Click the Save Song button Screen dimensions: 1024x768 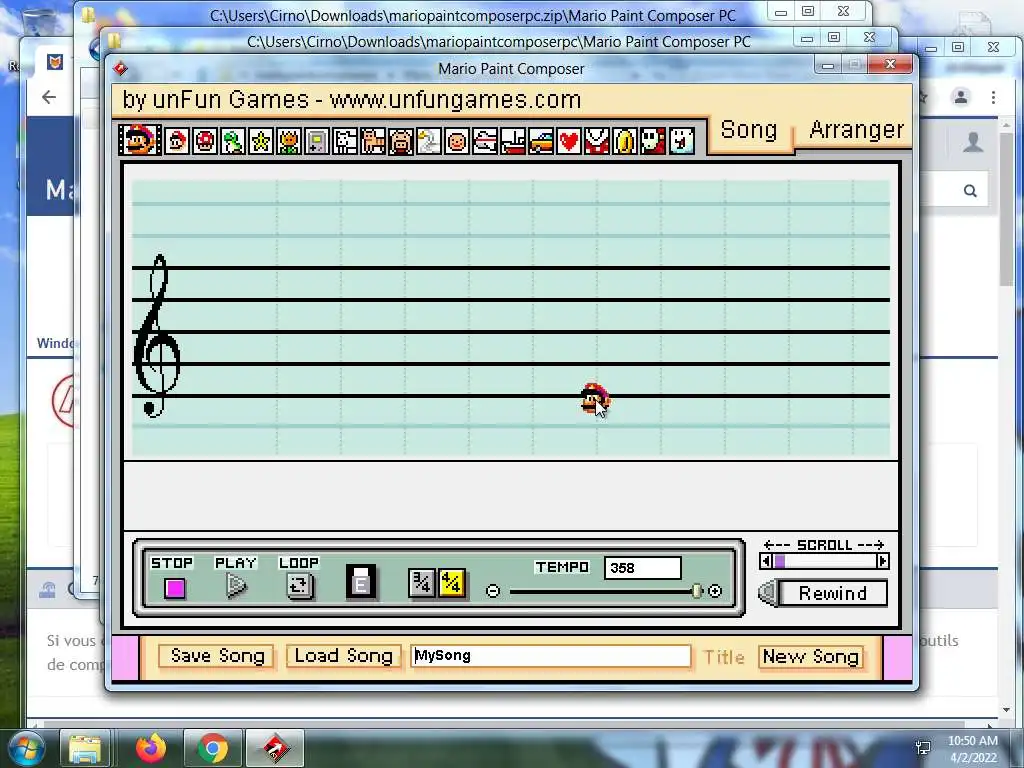[x=217, y=656]
